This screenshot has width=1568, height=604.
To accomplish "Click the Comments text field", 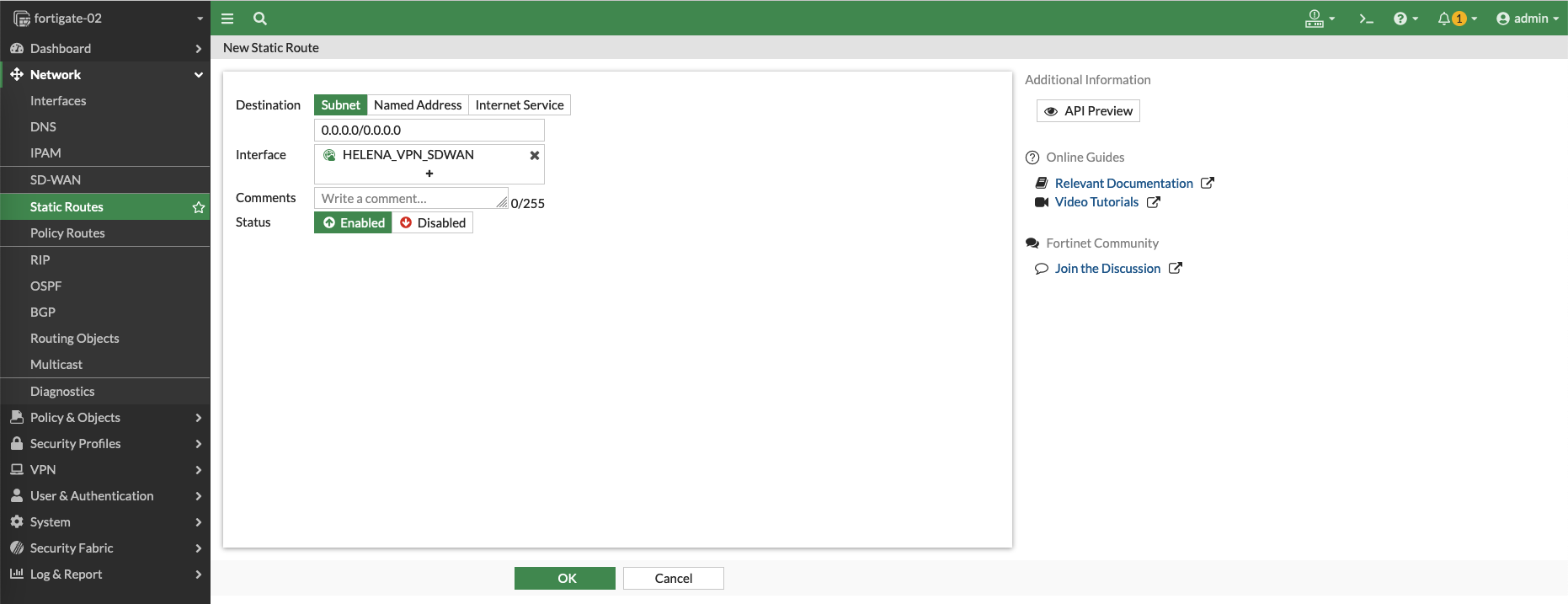I will (410, 199).
